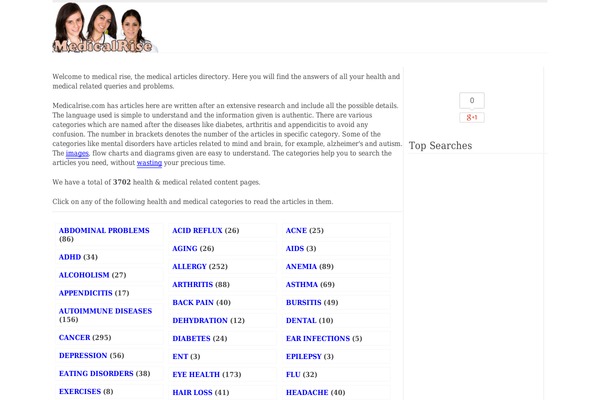Viewport: 600px width, 400px height.
Task: Open the Headache category
Action: [x=307, y=393]
